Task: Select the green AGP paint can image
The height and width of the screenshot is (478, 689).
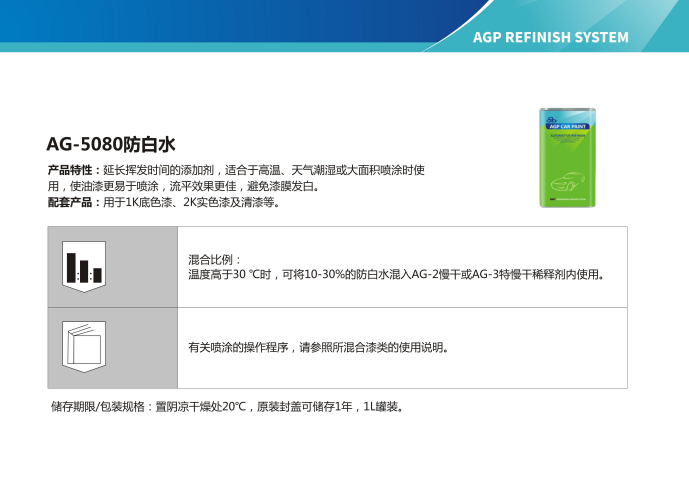Action: coord(567,158)
